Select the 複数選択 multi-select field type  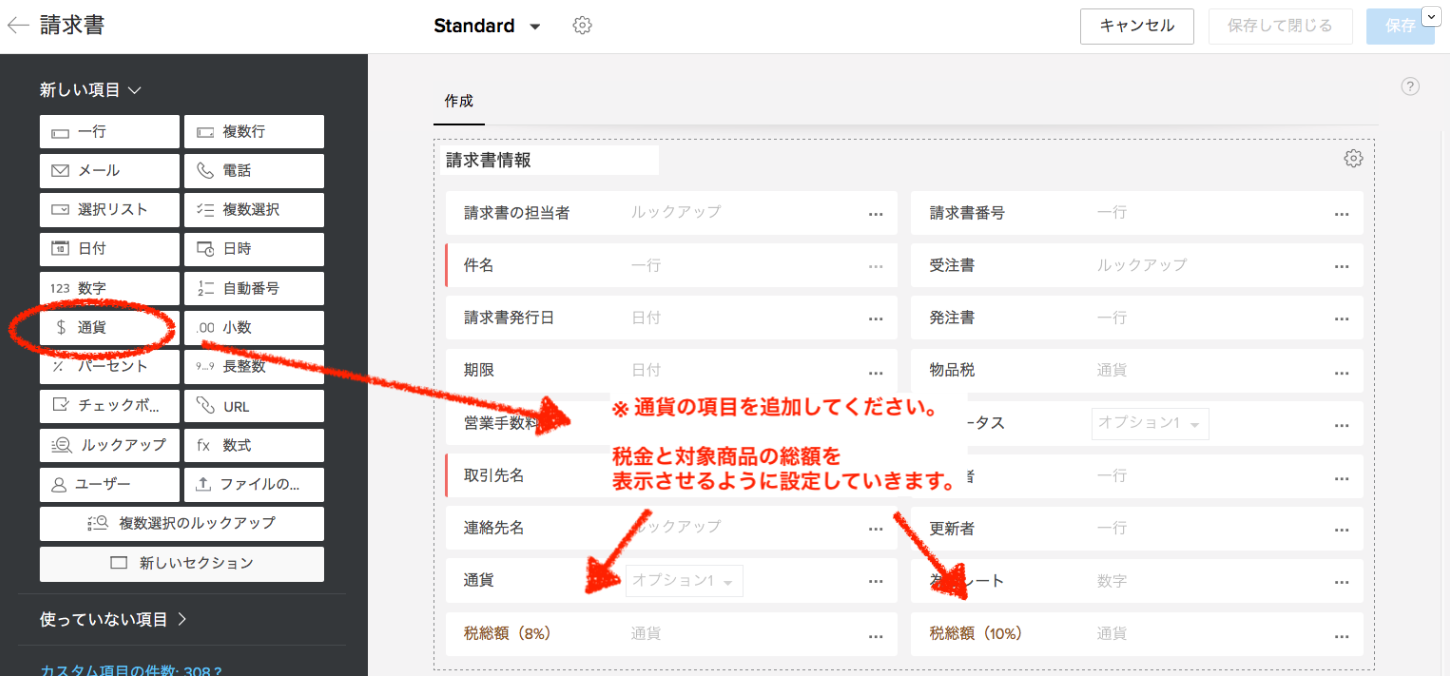[x=254, y=210]
